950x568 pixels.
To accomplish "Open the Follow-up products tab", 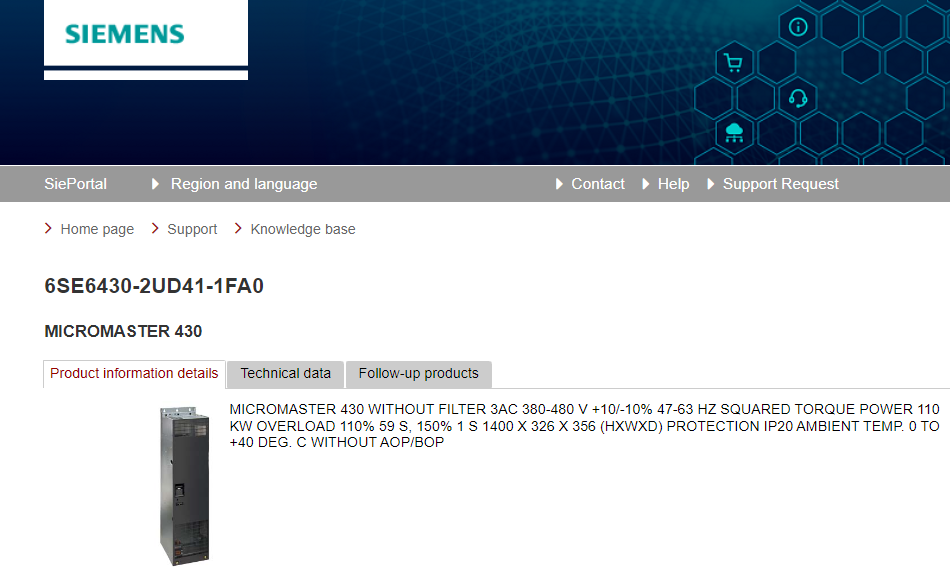I will (x=418, y=374).
